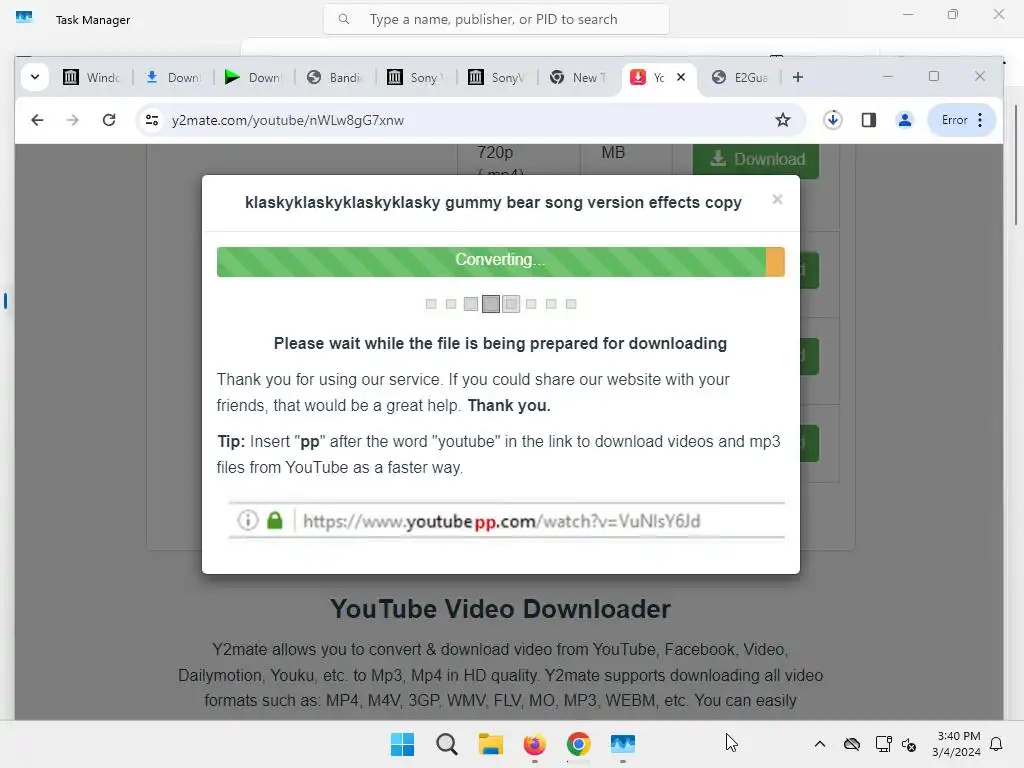Click the y2mate URL in the address bar
1024x768 pixels.
287,120
